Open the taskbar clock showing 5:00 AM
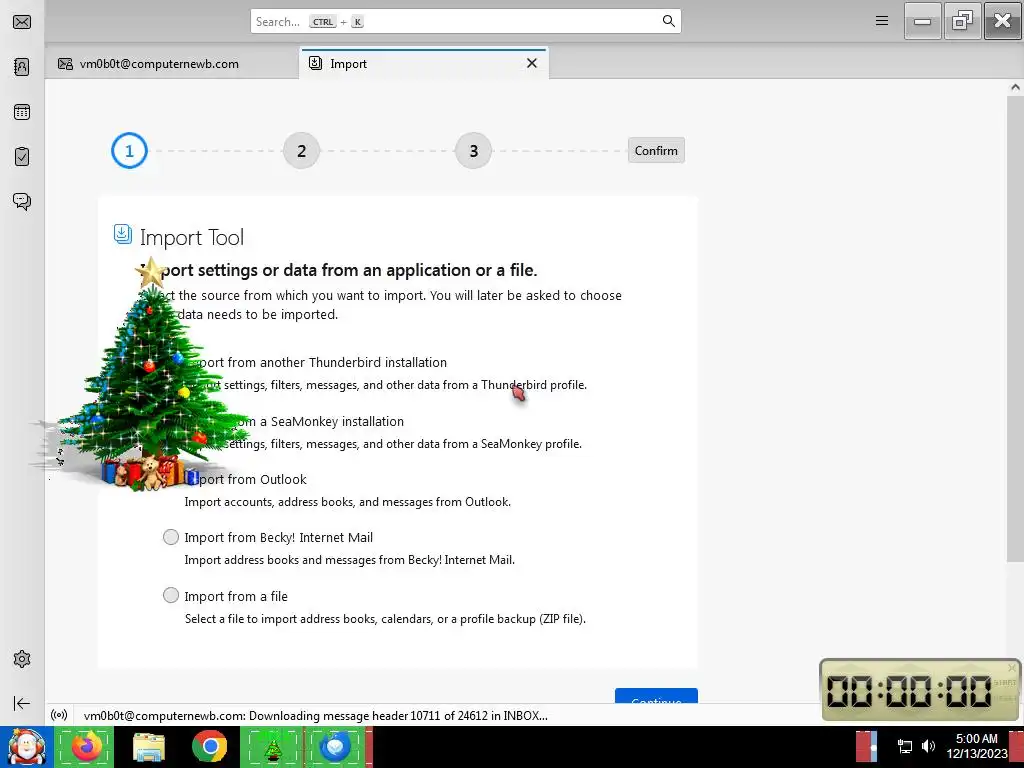1024x768 pixels. tap(976, 746)
